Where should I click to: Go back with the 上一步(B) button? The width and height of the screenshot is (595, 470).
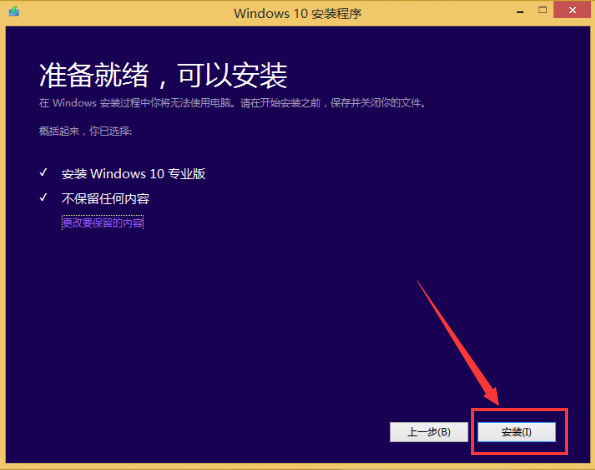pos(429,432)
